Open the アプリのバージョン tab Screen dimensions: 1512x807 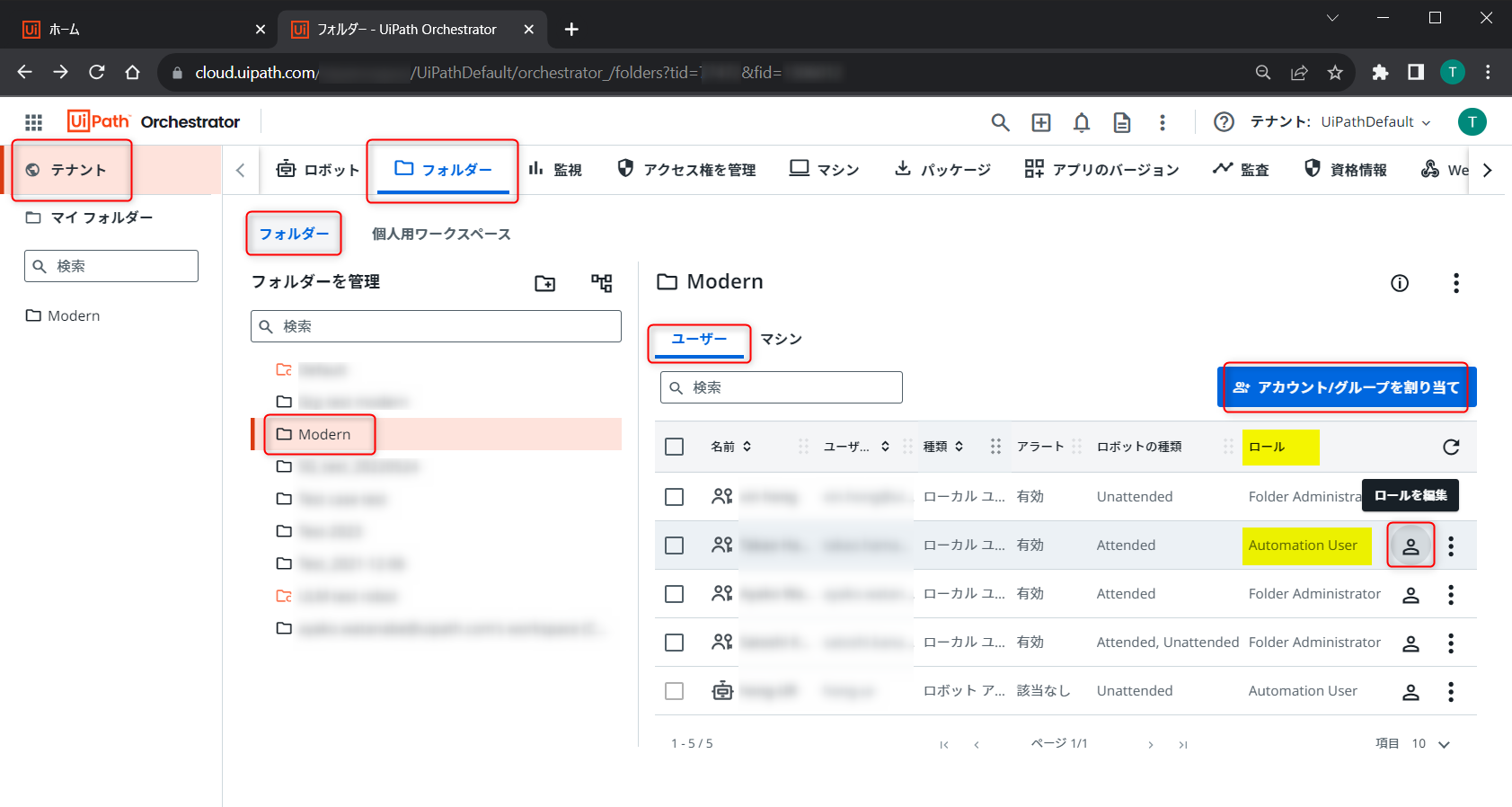[x=1101, y=170]
